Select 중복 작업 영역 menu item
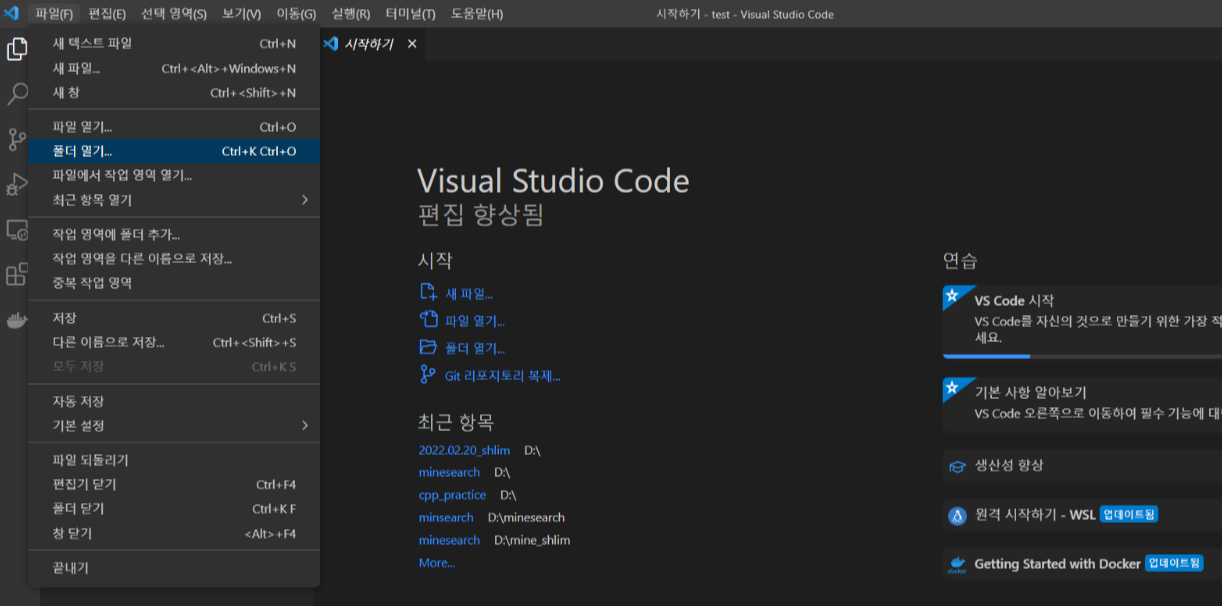Viewport: 1222px width, 606px height. pyautogui.click(x=174, y=283)
